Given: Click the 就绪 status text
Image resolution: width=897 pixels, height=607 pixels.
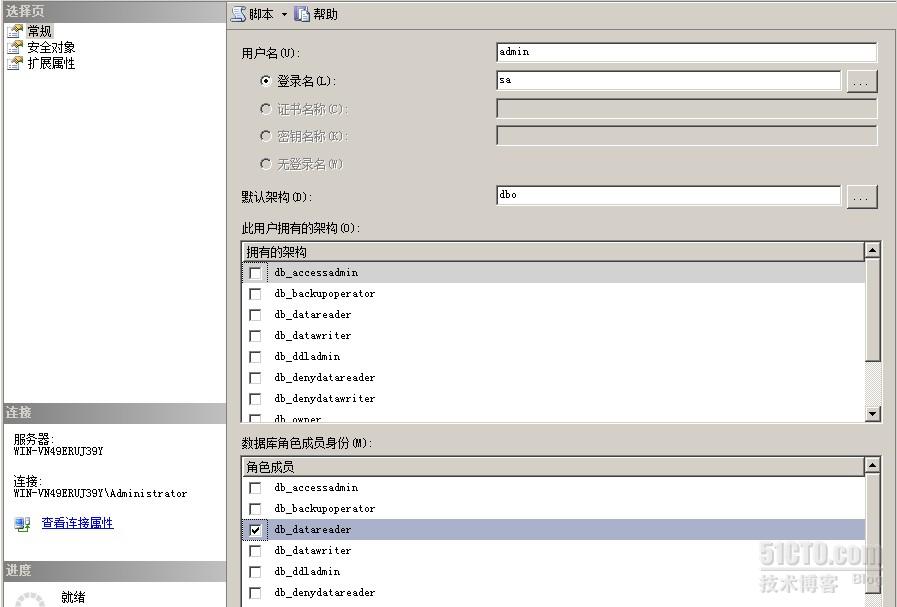Looking at the screenshot, I should click(73, 598).
